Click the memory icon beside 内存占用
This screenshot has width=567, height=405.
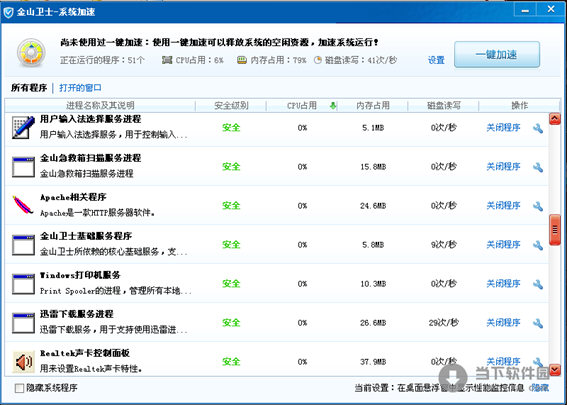242,60
